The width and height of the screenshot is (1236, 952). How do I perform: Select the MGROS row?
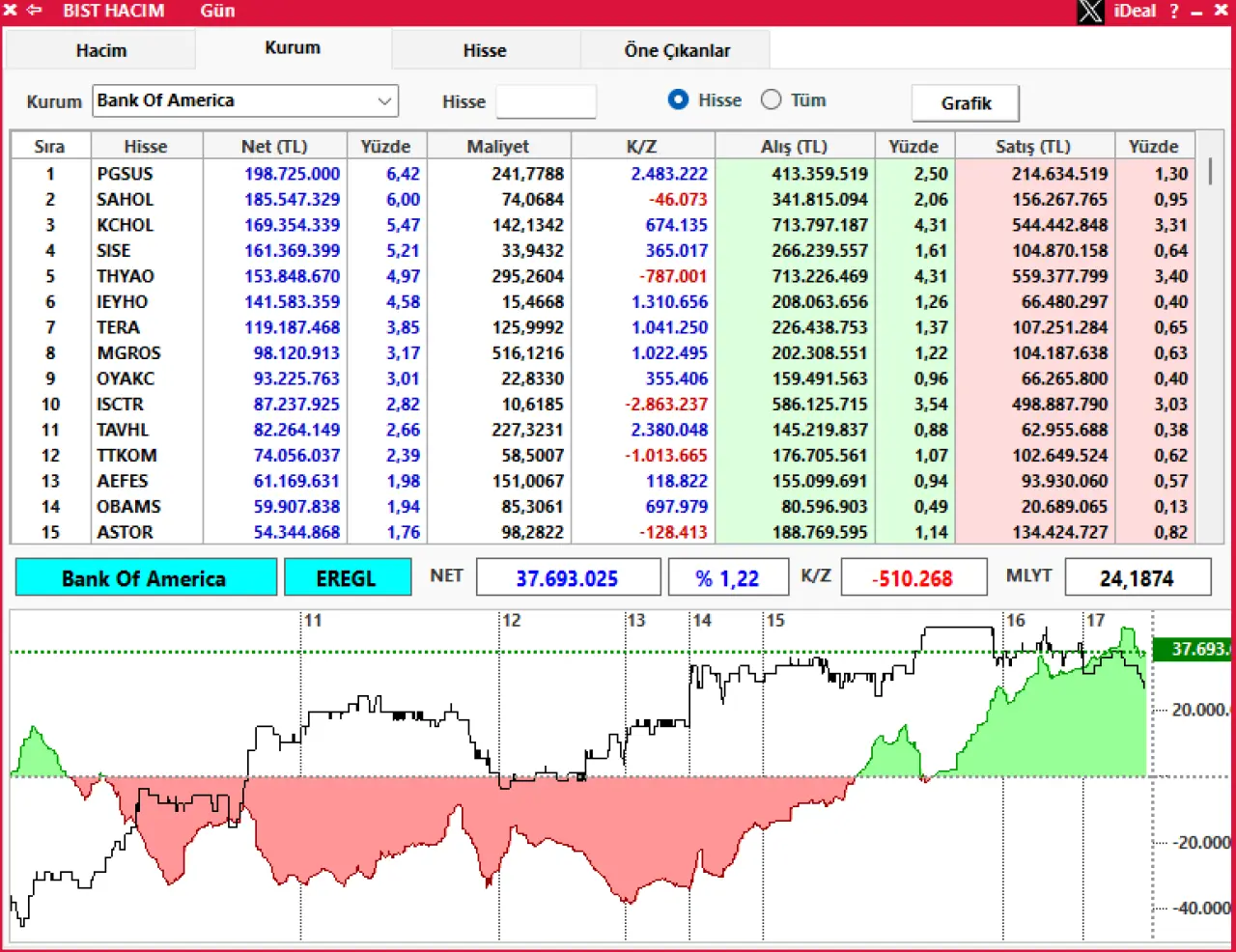point(603,352)
